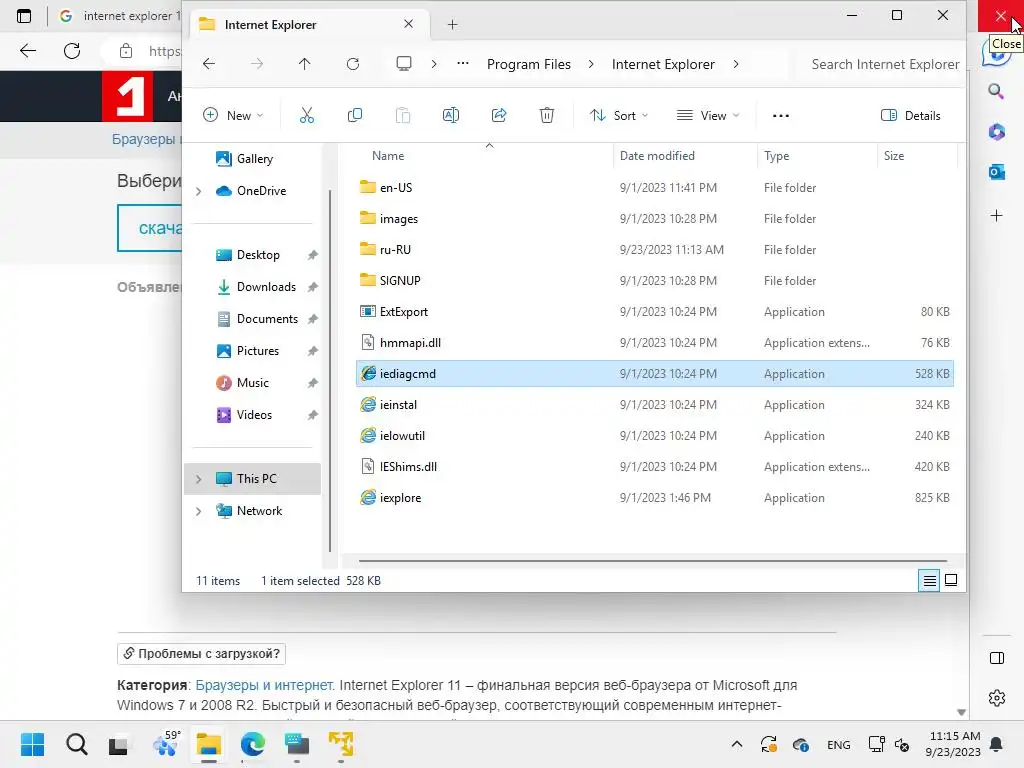Screen dimensions: 1024x768
Task: Click Браузеры и интернет category link
Action: coord(264,685)
